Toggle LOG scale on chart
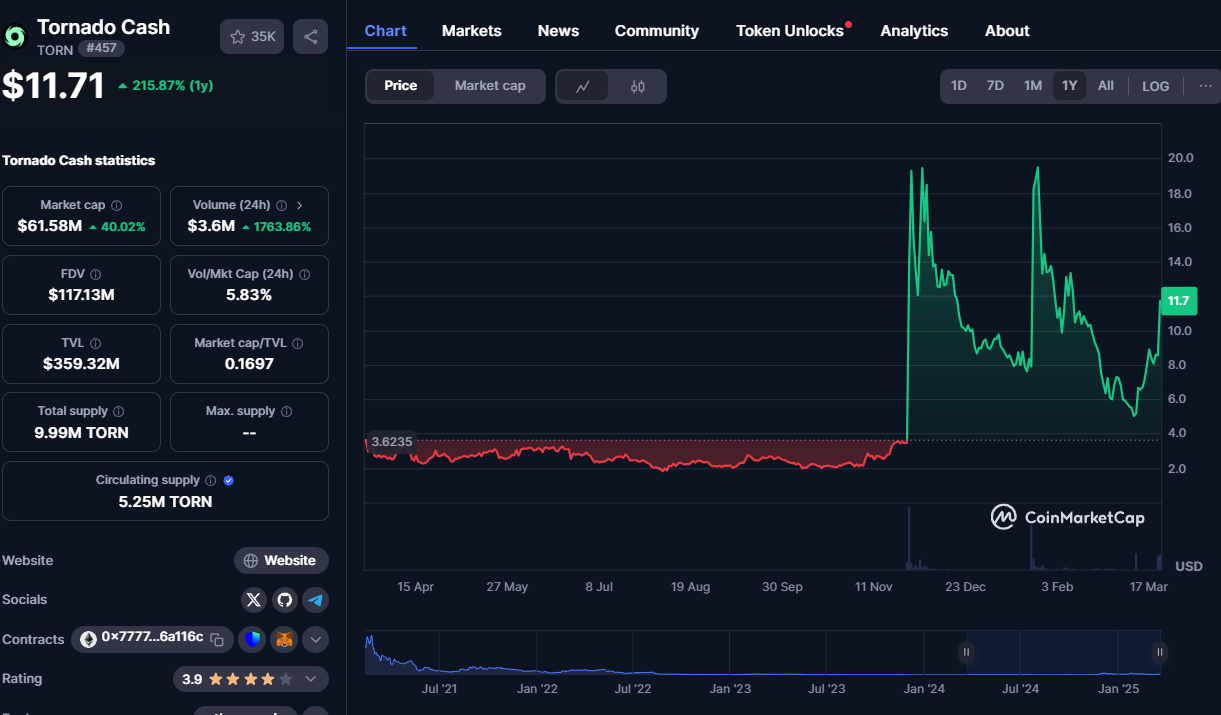The width and height of the screenshot is (1221, 715). [x=1155, y=86]
